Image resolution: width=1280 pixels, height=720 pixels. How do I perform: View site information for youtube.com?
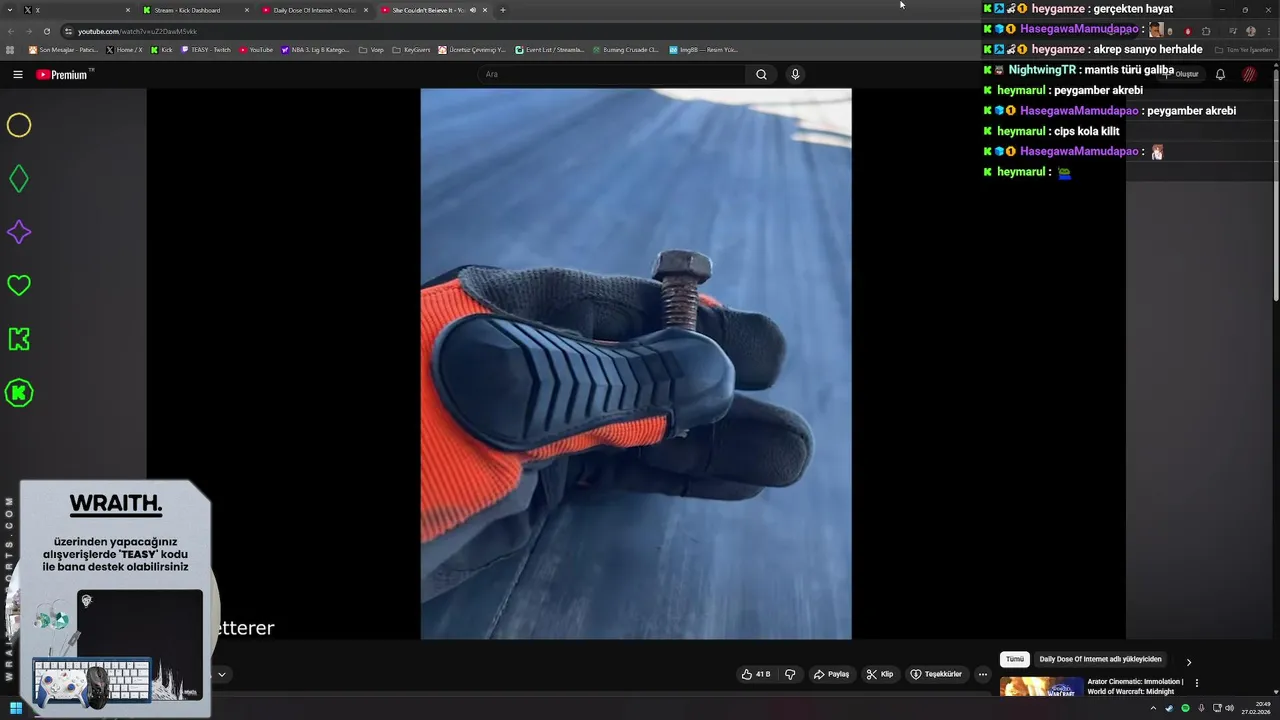click(x=67, y=31)
